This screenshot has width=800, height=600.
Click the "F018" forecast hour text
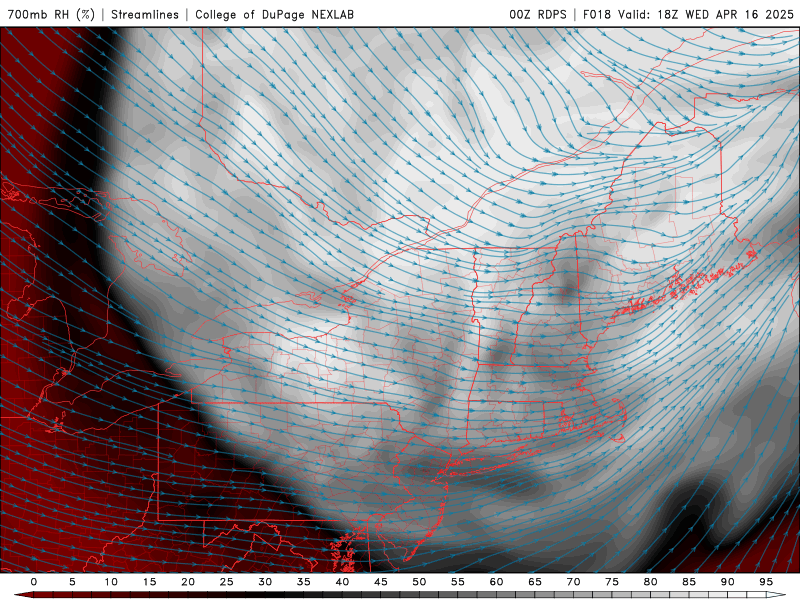click(597, 14)
